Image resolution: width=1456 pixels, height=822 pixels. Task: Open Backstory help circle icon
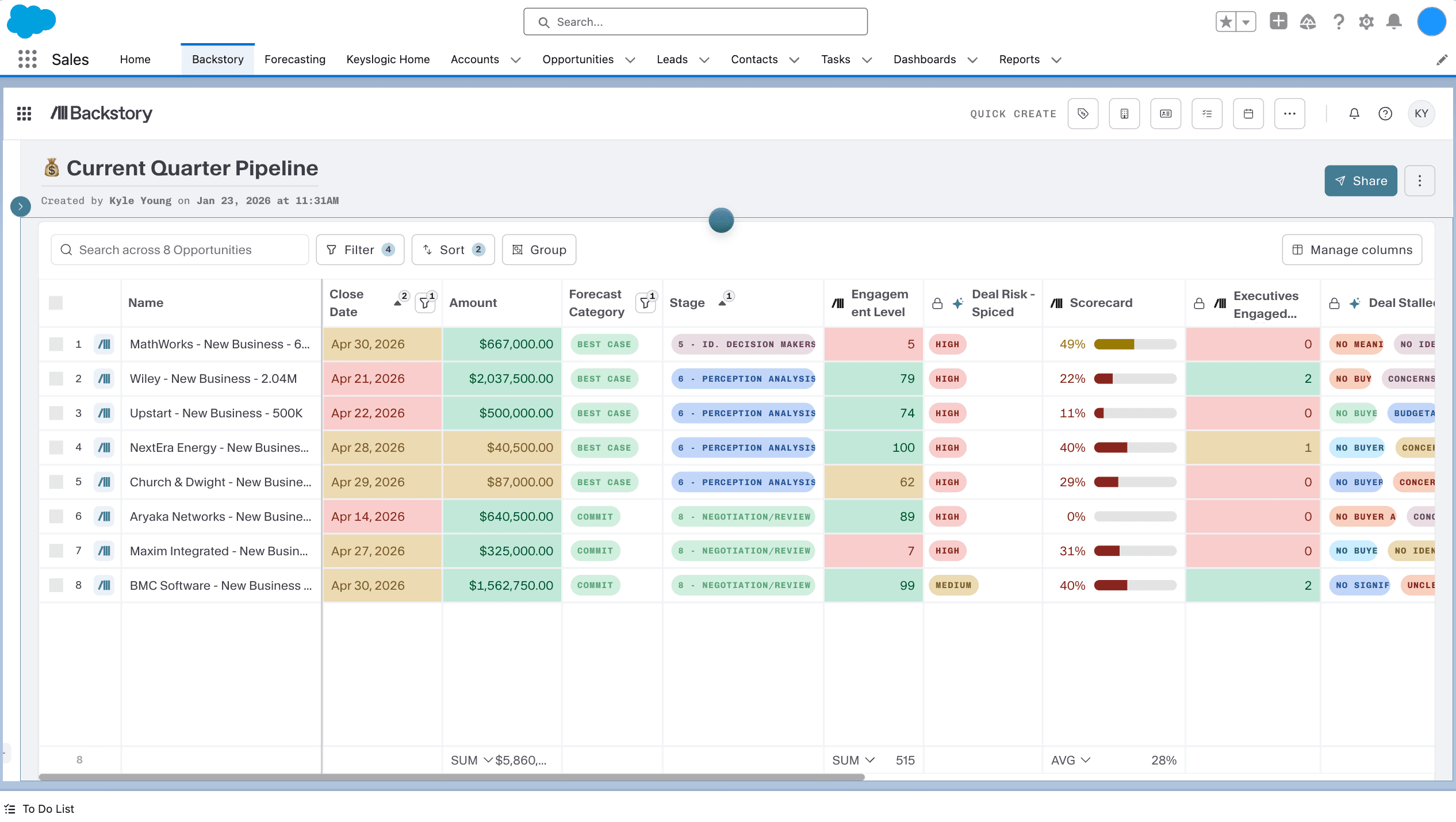click(x=1385, y=113)
